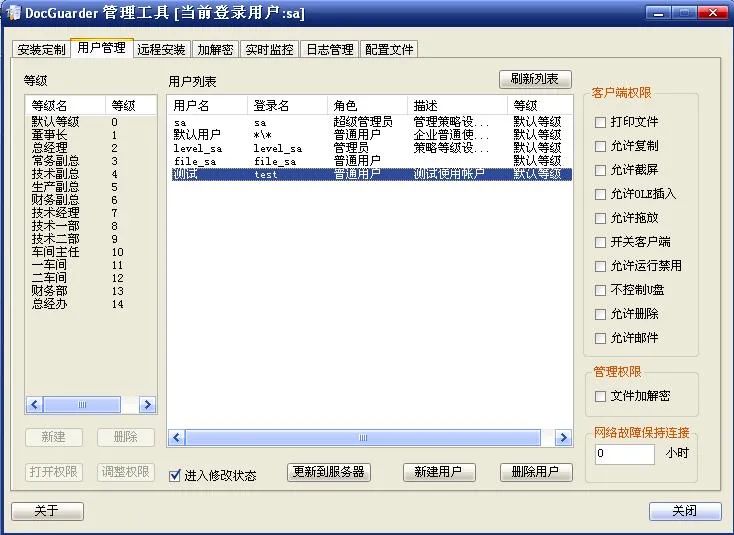Click the 描述 column header
Viewport: 734px width, 535px height.
pyautogui.click(x=457, y=106)
